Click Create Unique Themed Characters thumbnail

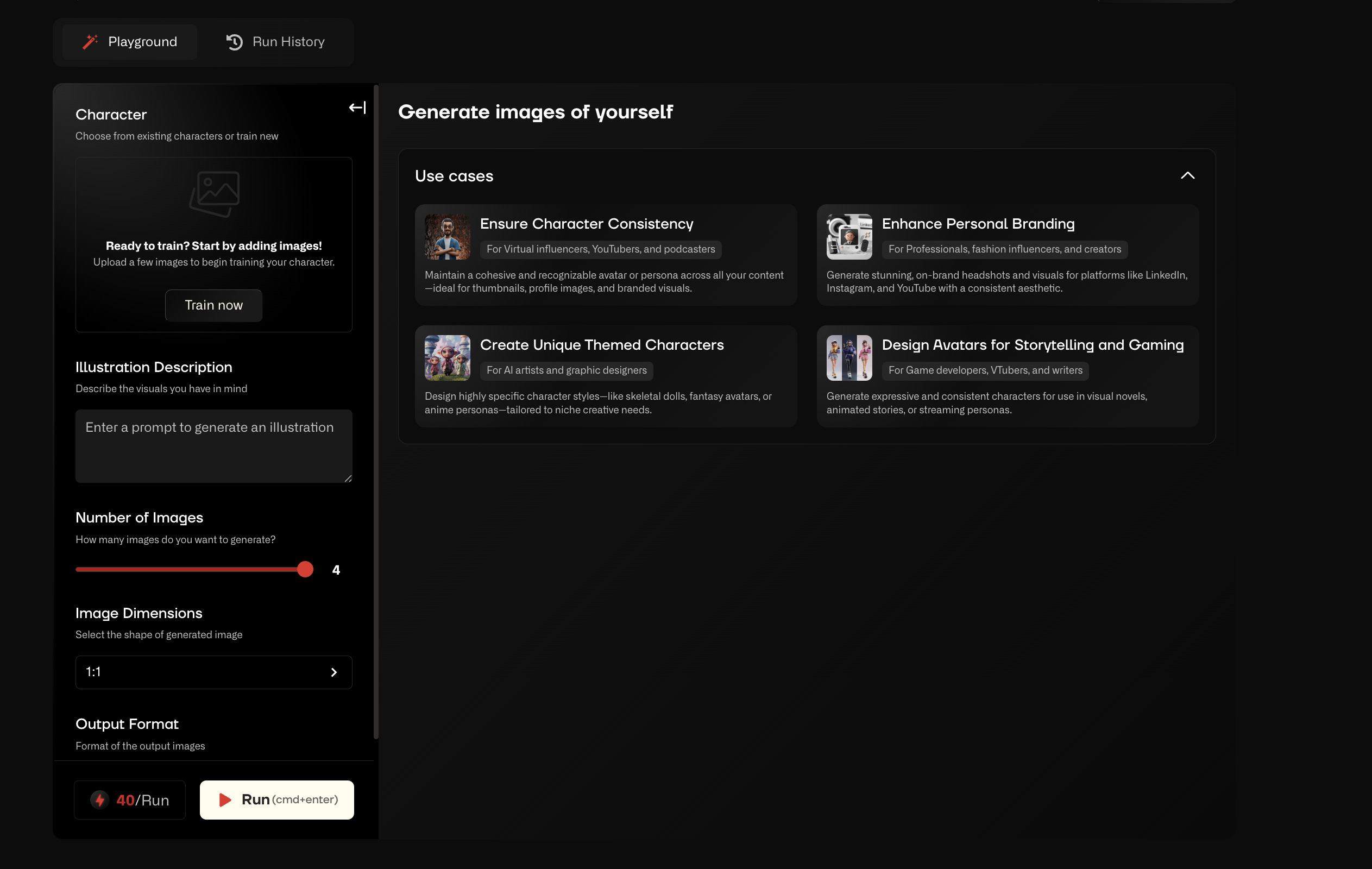coord(447,358)
